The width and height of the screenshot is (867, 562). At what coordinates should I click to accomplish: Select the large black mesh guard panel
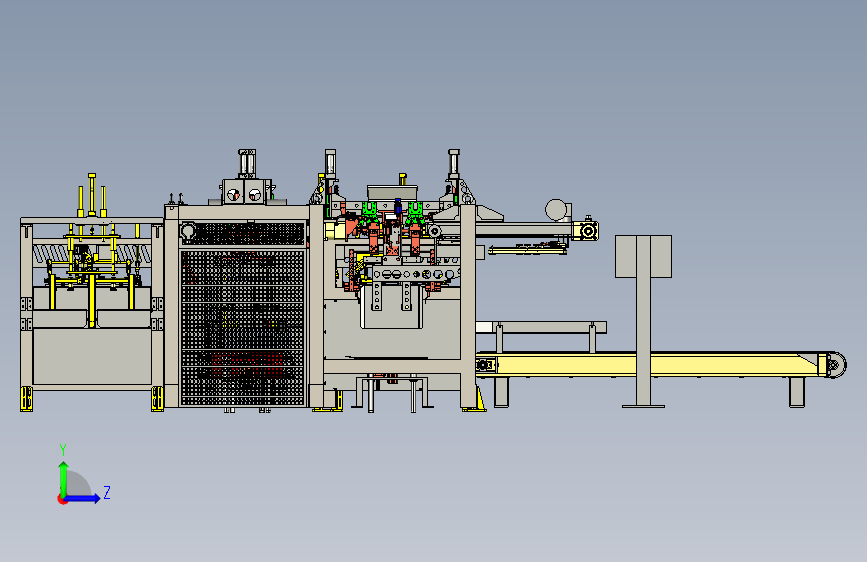click(242, 327)
